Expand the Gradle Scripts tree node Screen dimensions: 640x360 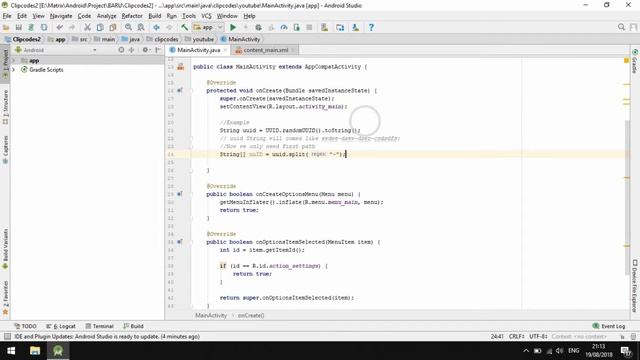tap(14, 70)
